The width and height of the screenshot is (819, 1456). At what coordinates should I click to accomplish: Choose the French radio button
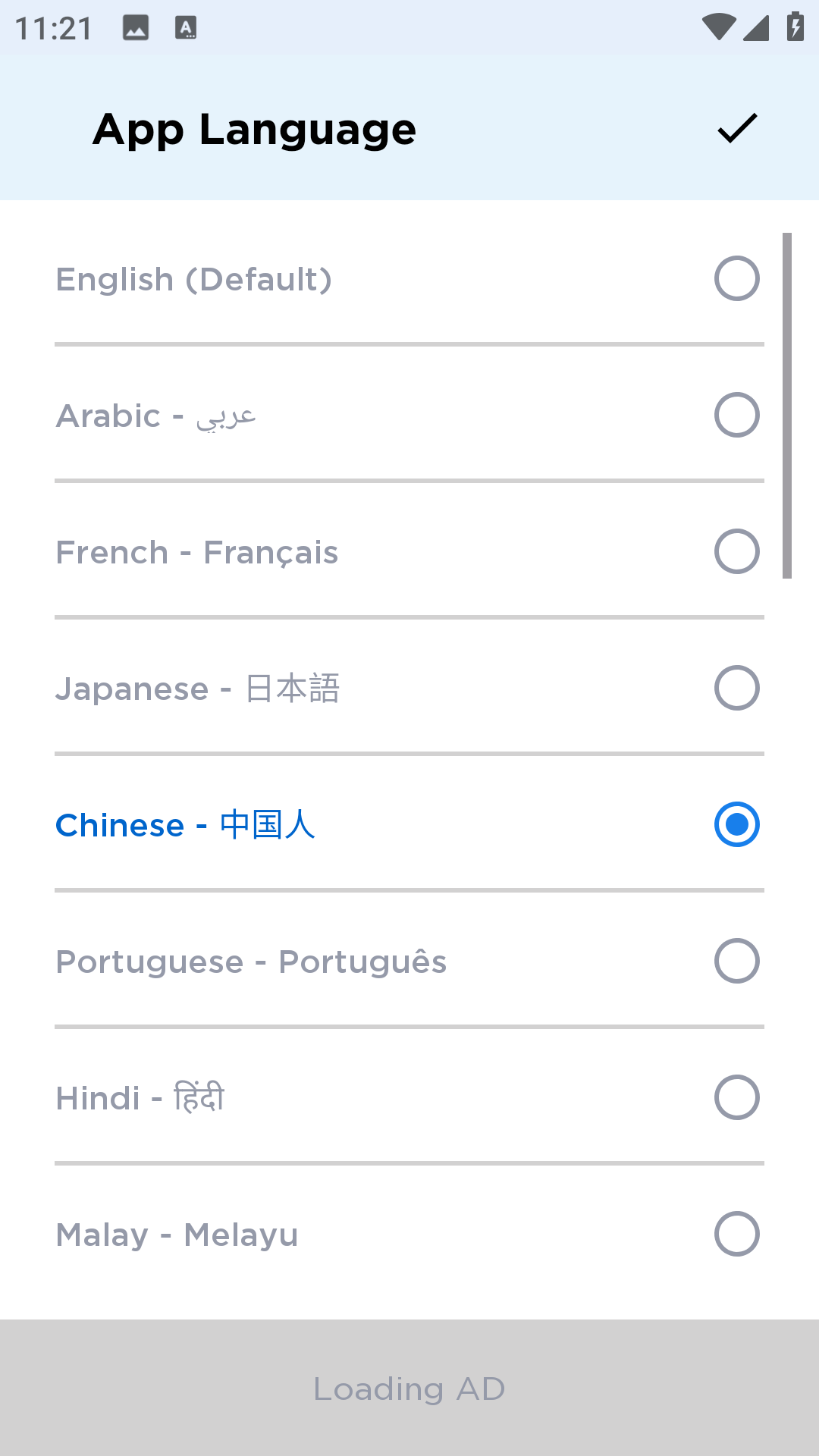[736, 551]
